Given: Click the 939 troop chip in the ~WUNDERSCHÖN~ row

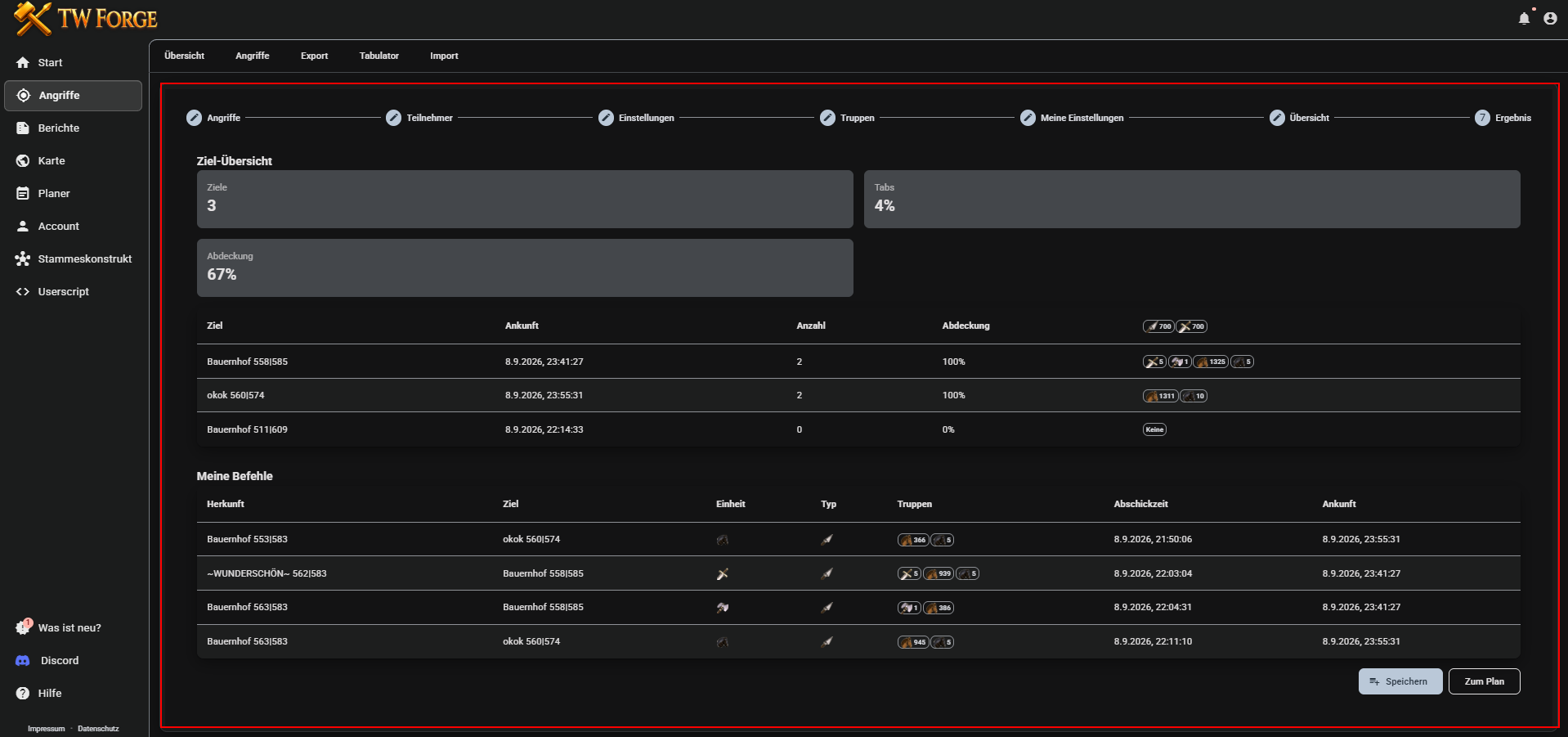Looking at the screenshot, I should tap(939, 574).
